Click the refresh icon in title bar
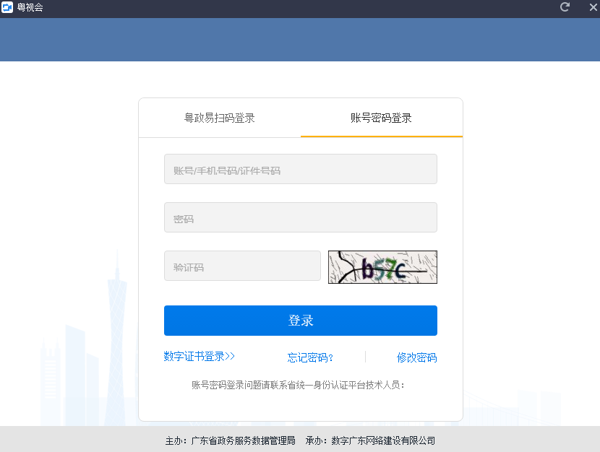The width and height of the screenshot is (600, 452). [565, 7]
